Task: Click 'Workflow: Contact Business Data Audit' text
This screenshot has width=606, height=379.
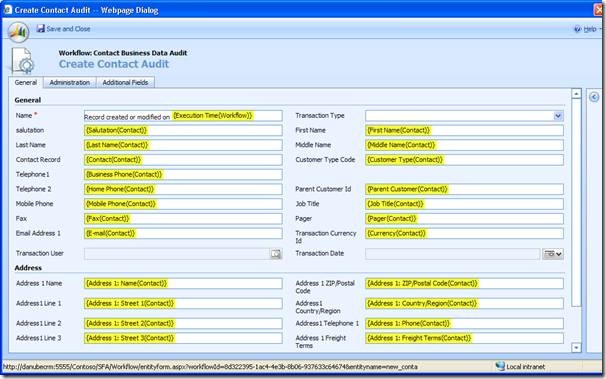Action: point(123,53)
